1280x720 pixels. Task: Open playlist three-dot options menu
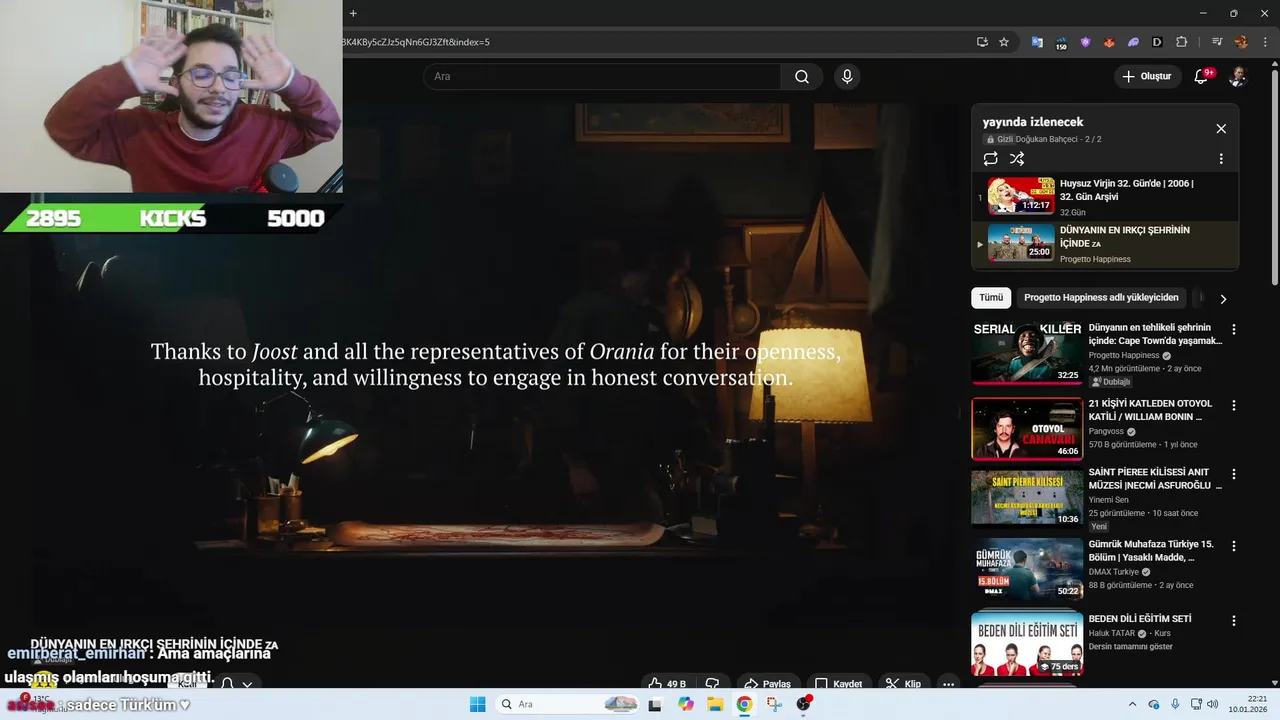[x=1221, y=159]
